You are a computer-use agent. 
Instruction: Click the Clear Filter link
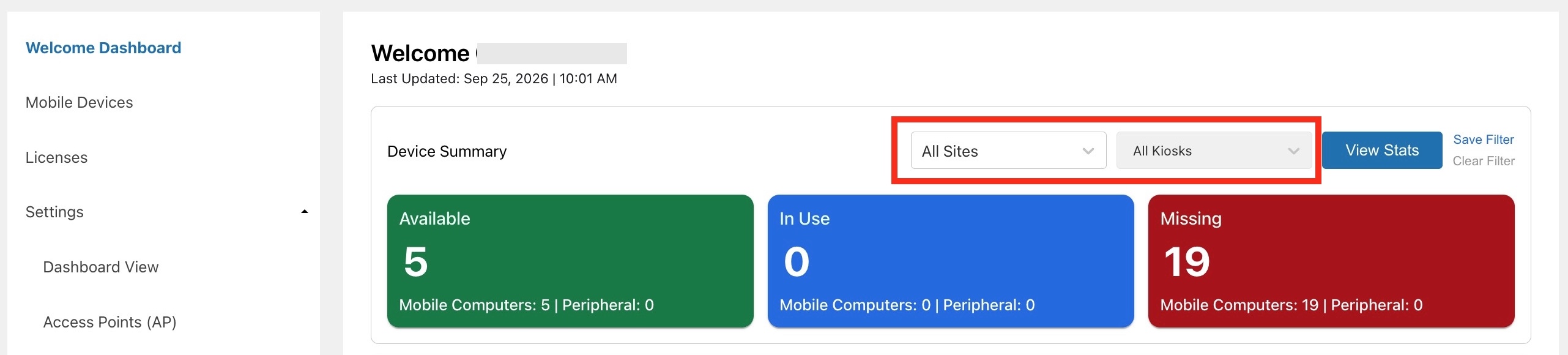(x=1484, y=161)
